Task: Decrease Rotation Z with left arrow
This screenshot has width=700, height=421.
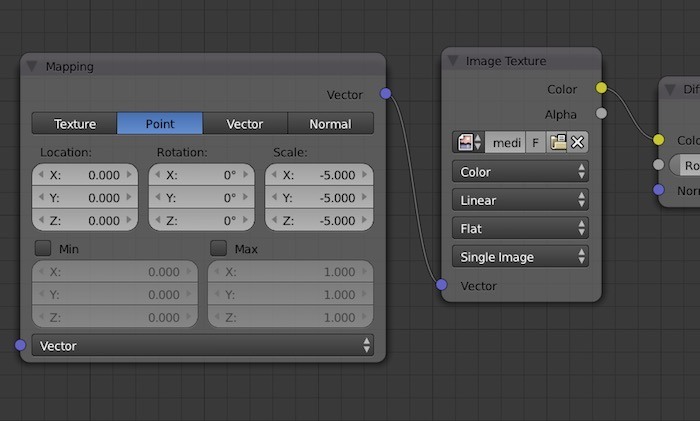Action: 158,220
